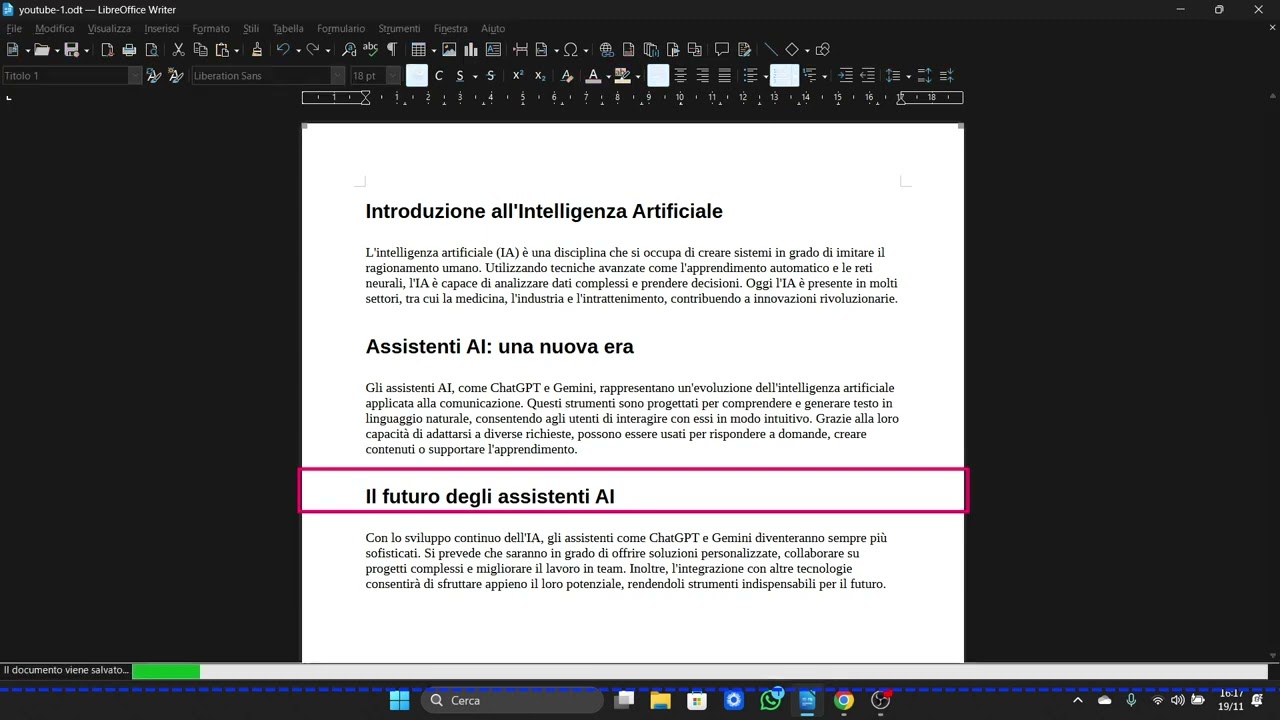Open the Tabella menu
The width and height of the screenshot is (1280, 720).
point(288,28)
